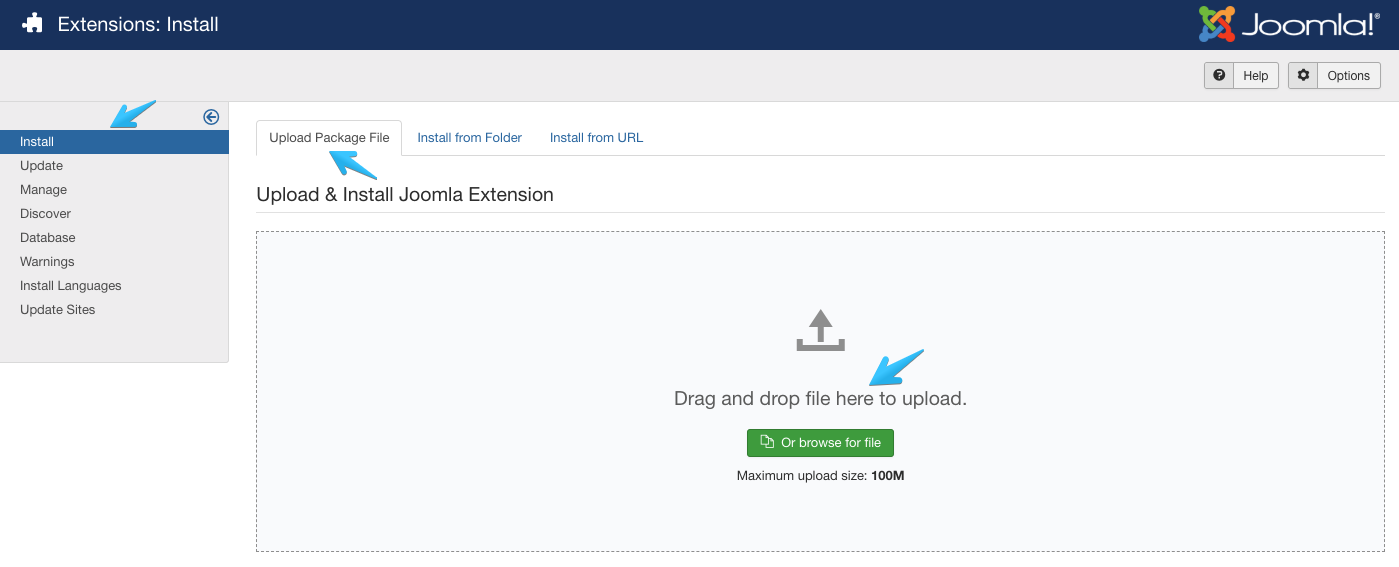Switch to Install from Folder tab

469,138
